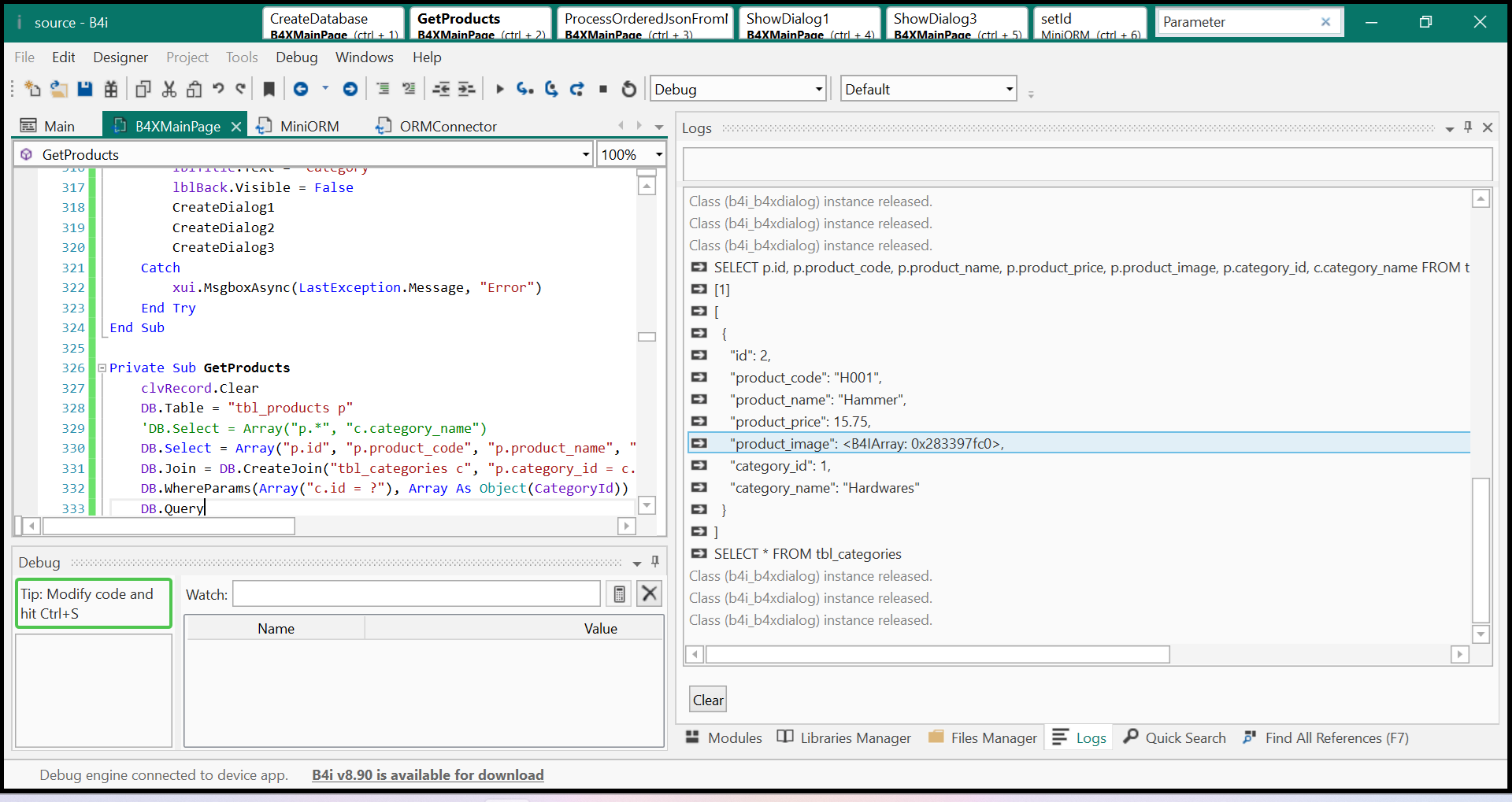Viewport: 1512px width, 802px height.
Task: Click the Copy toolbar icon
Action: tap(143, 89)
